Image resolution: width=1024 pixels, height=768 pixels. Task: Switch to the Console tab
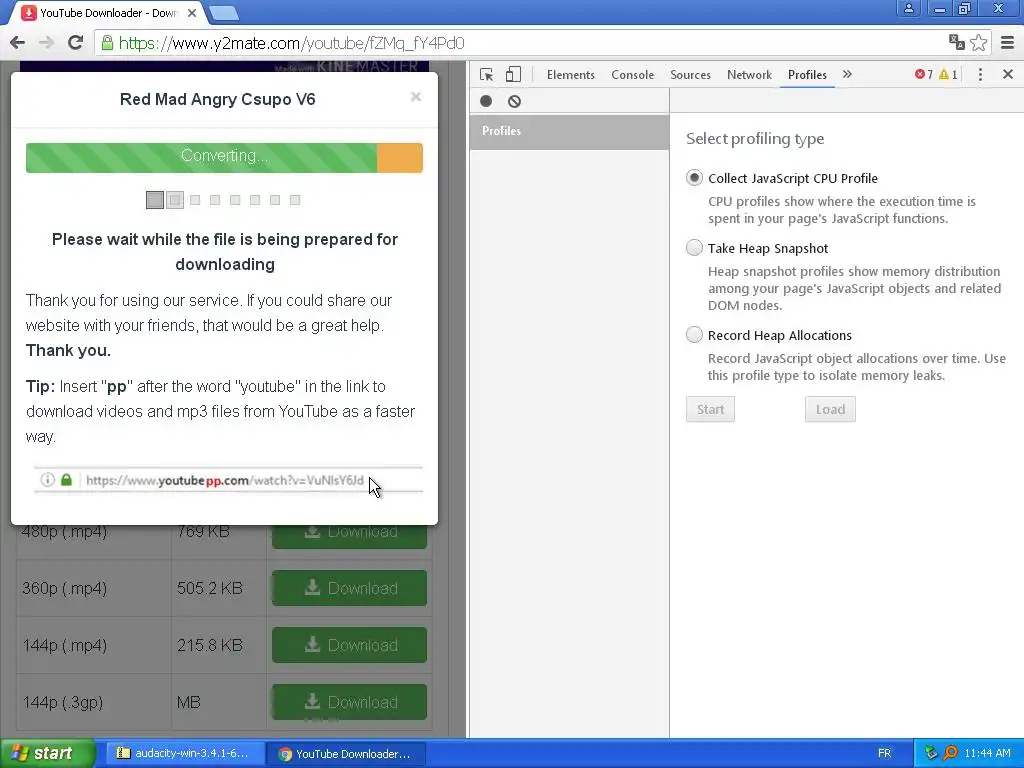tap(632, 74)
